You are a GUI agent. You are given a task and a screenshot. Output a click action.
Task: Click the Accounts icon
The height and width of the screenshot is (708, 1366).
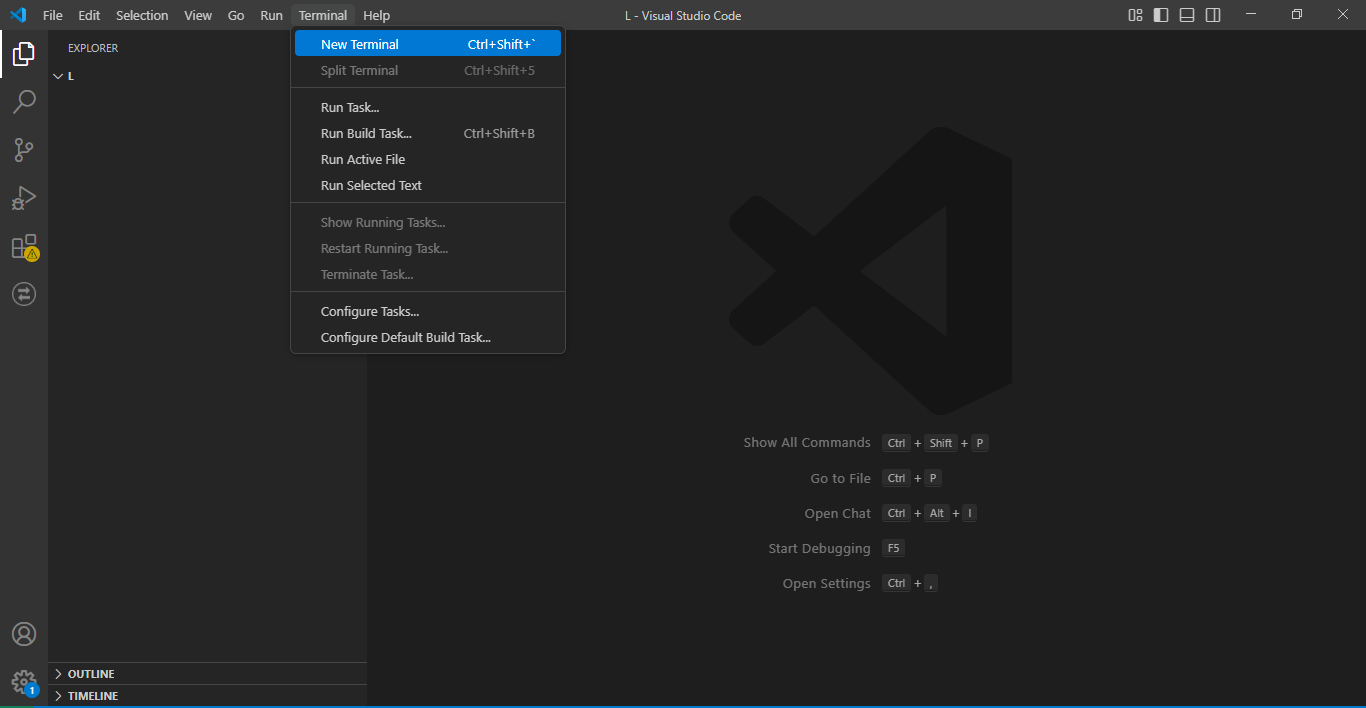24,634
